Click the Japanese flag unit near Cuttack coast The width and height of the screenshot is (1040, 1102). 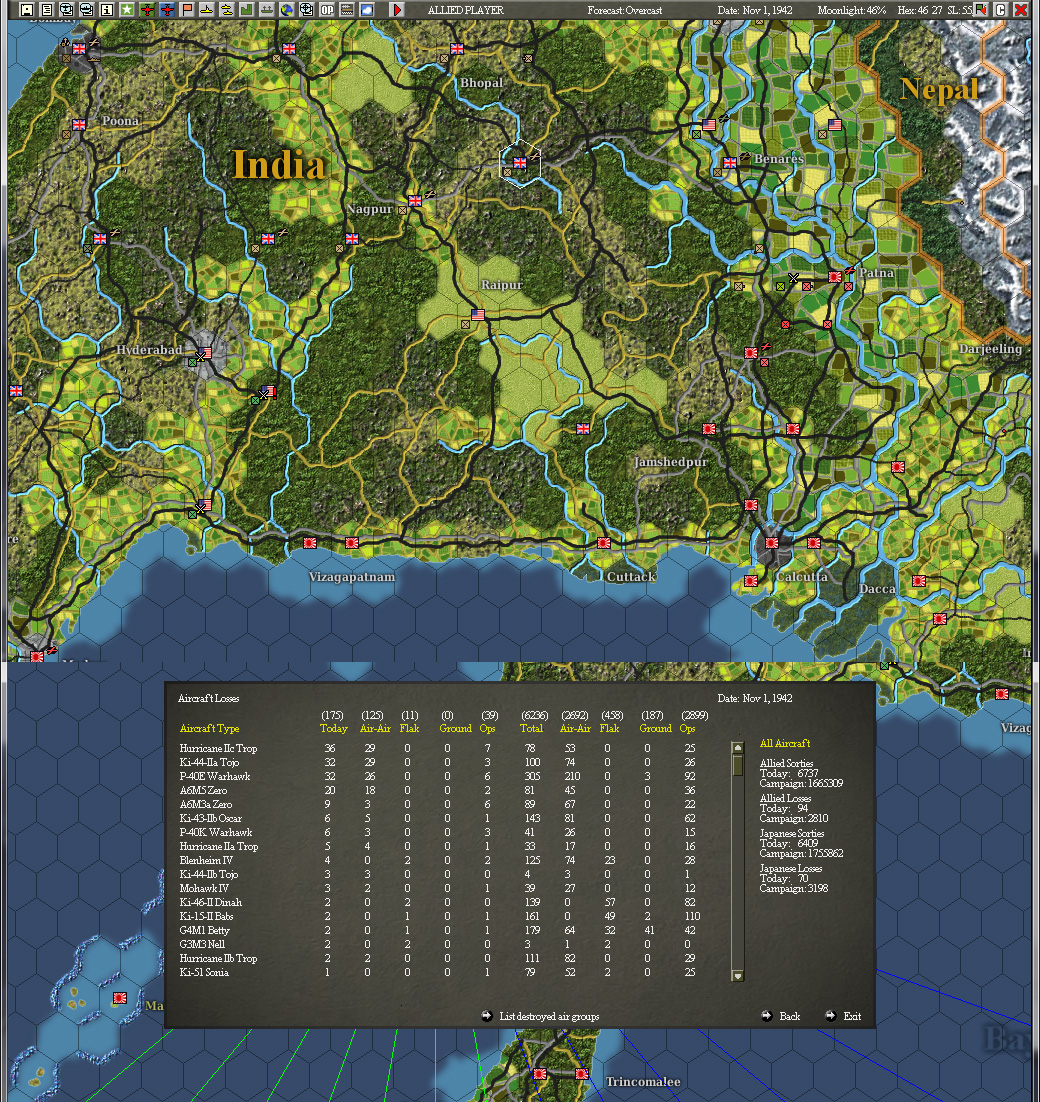[604, 543]
